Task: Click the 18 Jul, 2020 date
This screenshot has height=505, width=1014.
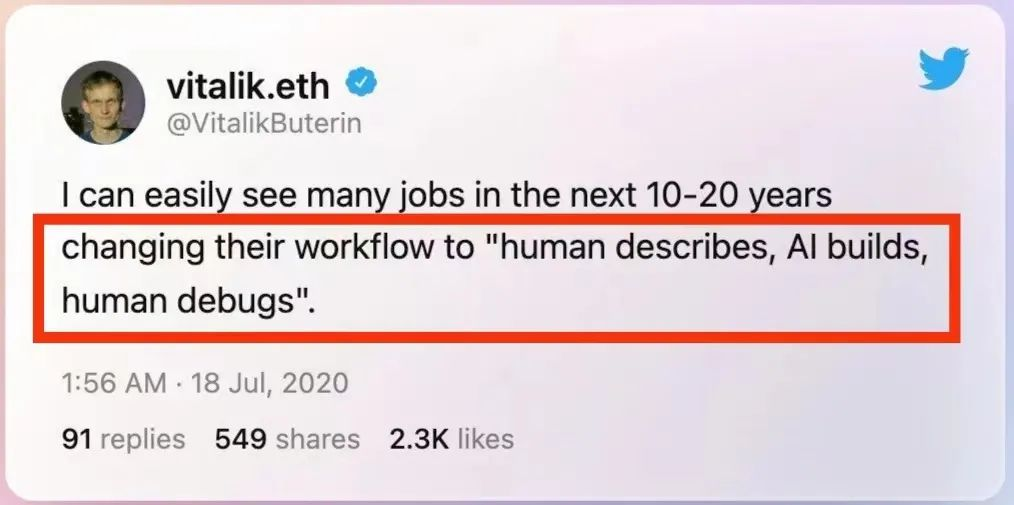Action: pyautogui.click(x=270, y=383)
